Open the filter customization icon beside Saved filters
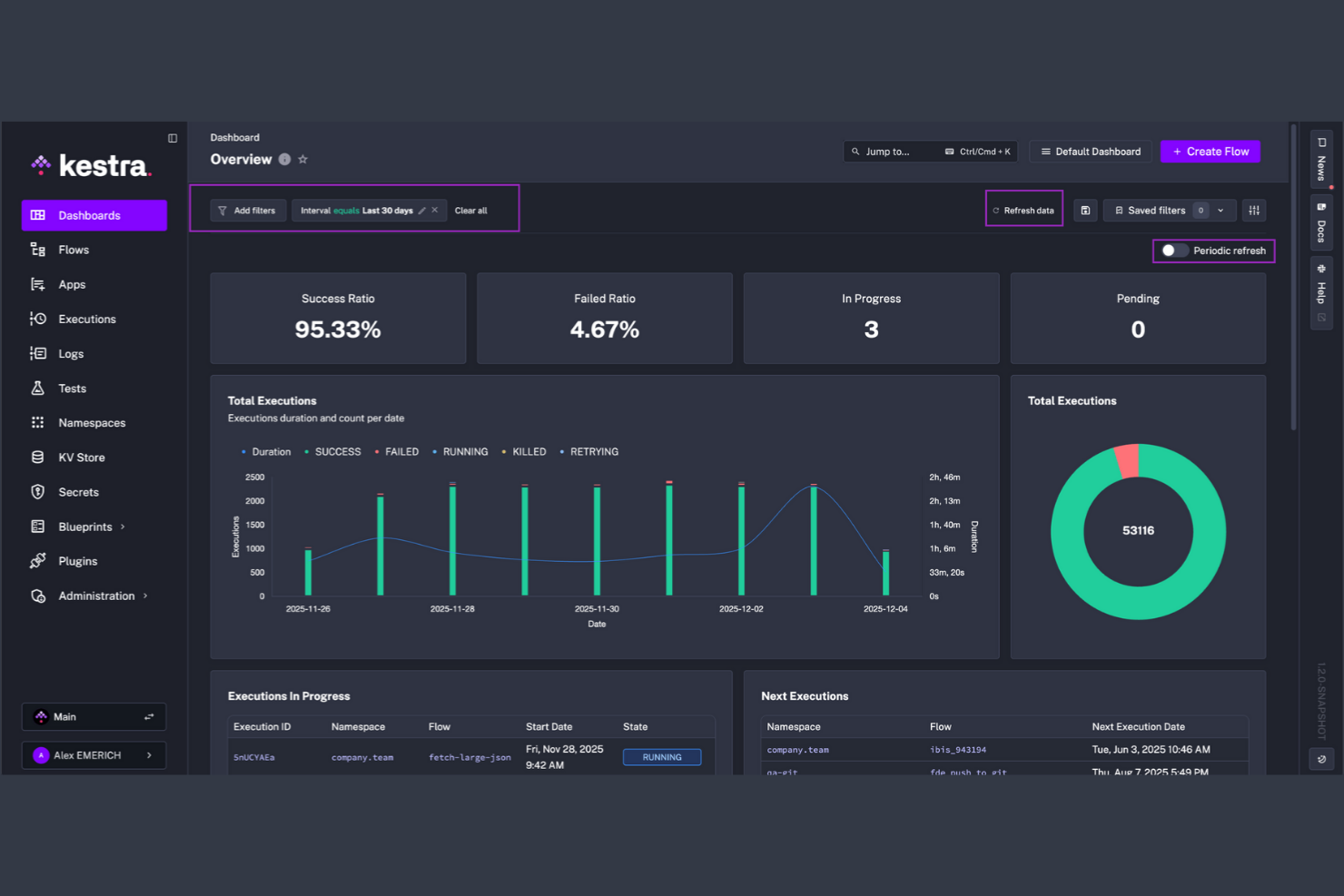Image resolution: width=1344 pixels, height=896 pixels. pyautogui.click(x=1254, y=210)
